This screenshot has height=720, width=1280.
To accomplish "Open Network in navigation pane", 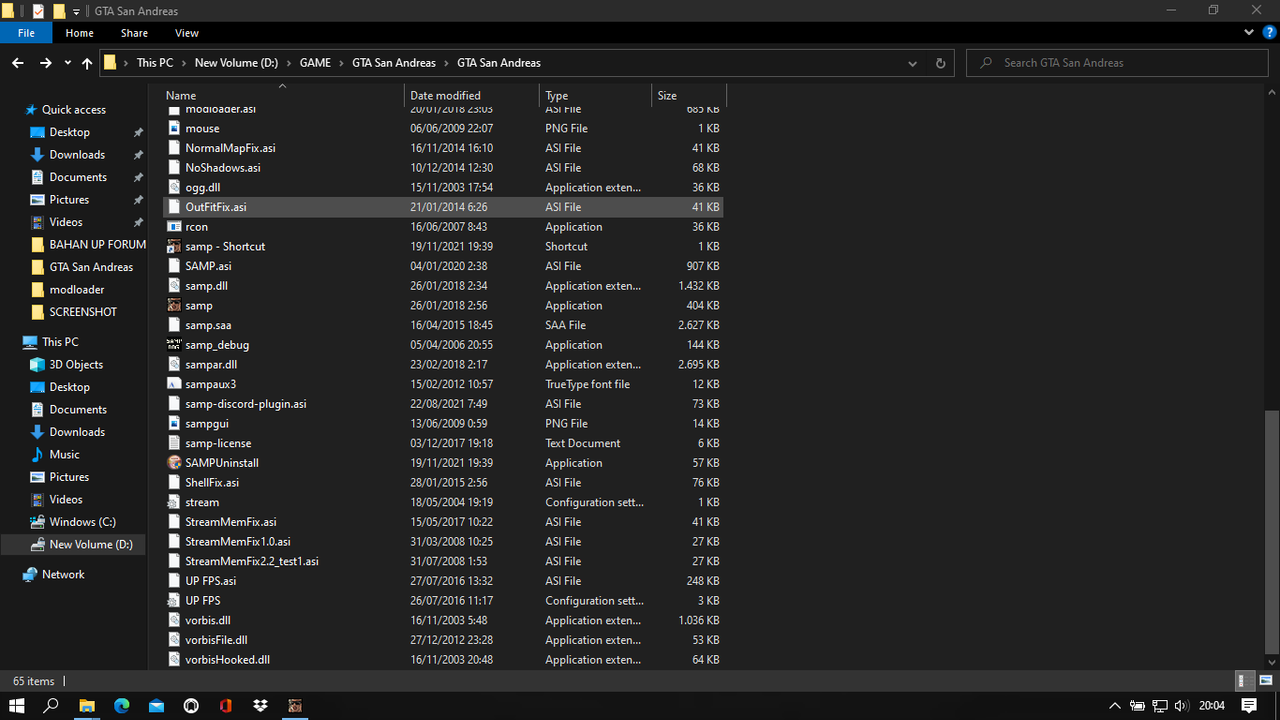I will point(63,574).
